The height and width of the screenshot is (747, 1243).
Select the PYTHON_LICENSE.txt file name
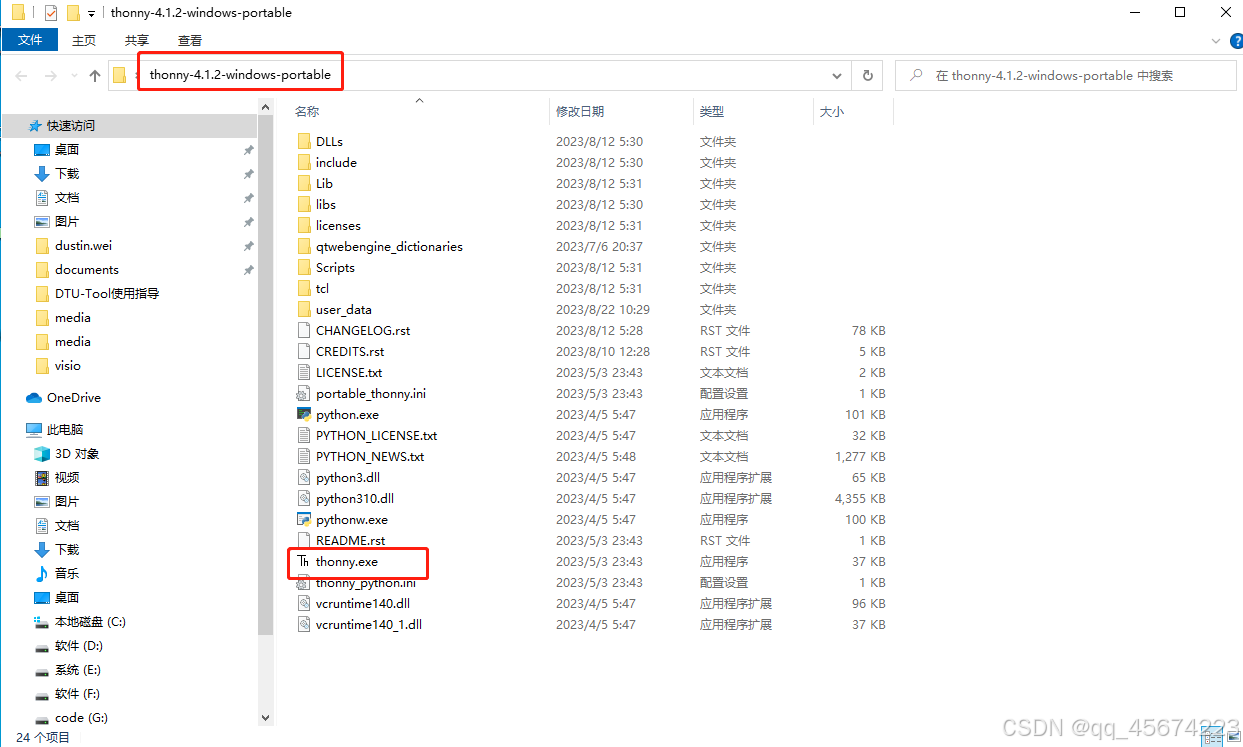[x=376, y=435]
